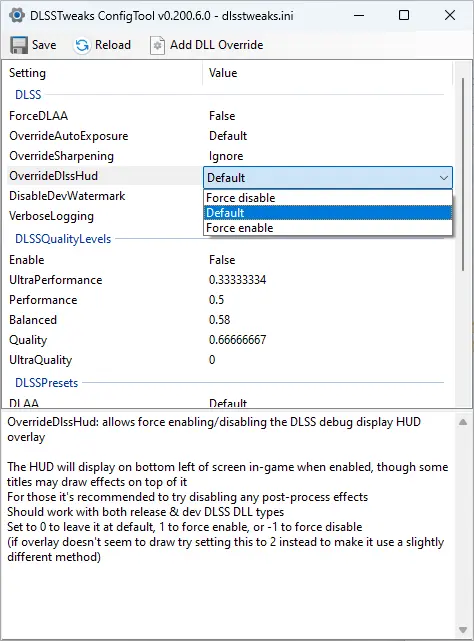Select the OverrideAutoExposure Default value

228,136
